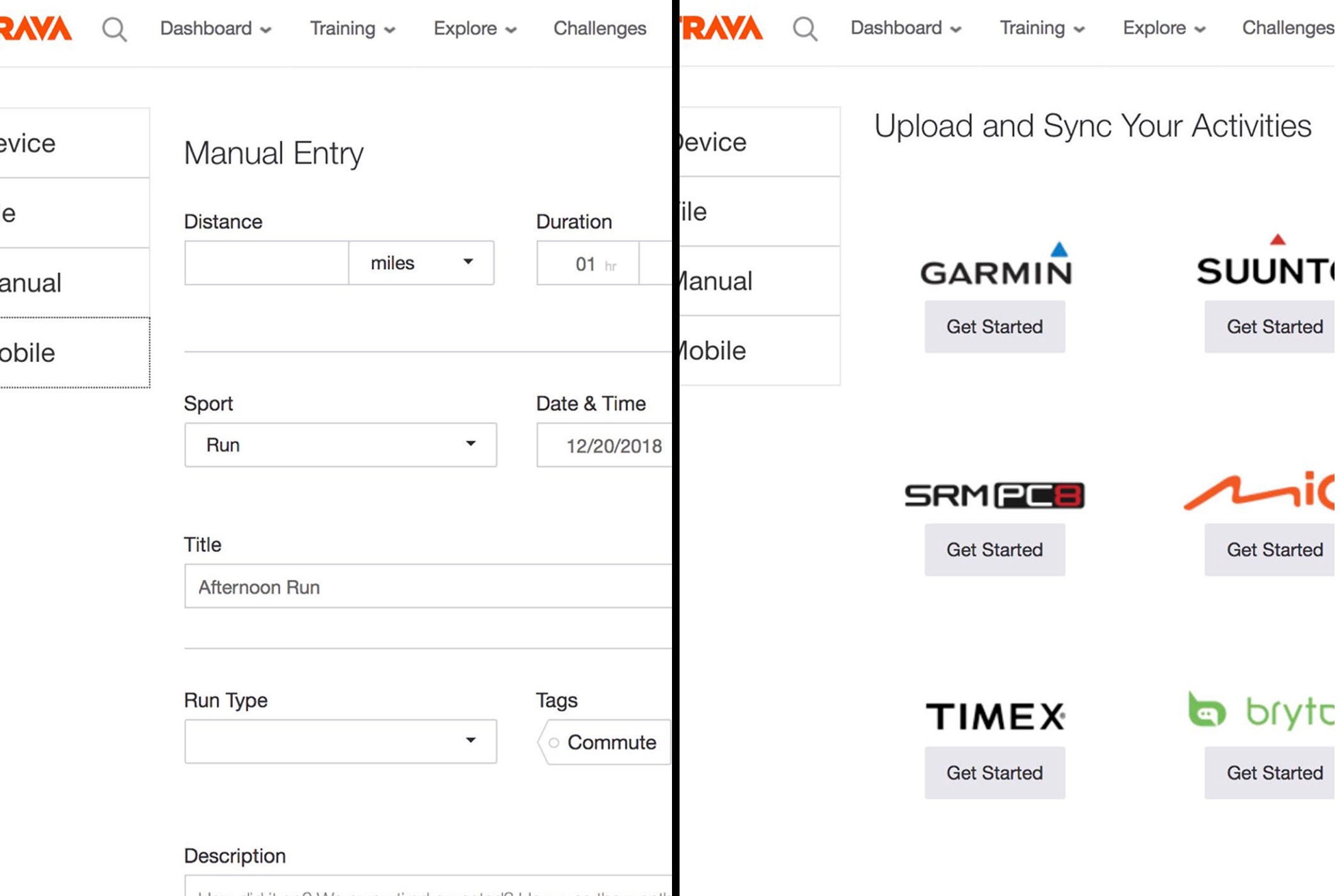Viewport: 1344px width, 896px height.
Task: Select File tab in left window sidebar
Action: 74,213
